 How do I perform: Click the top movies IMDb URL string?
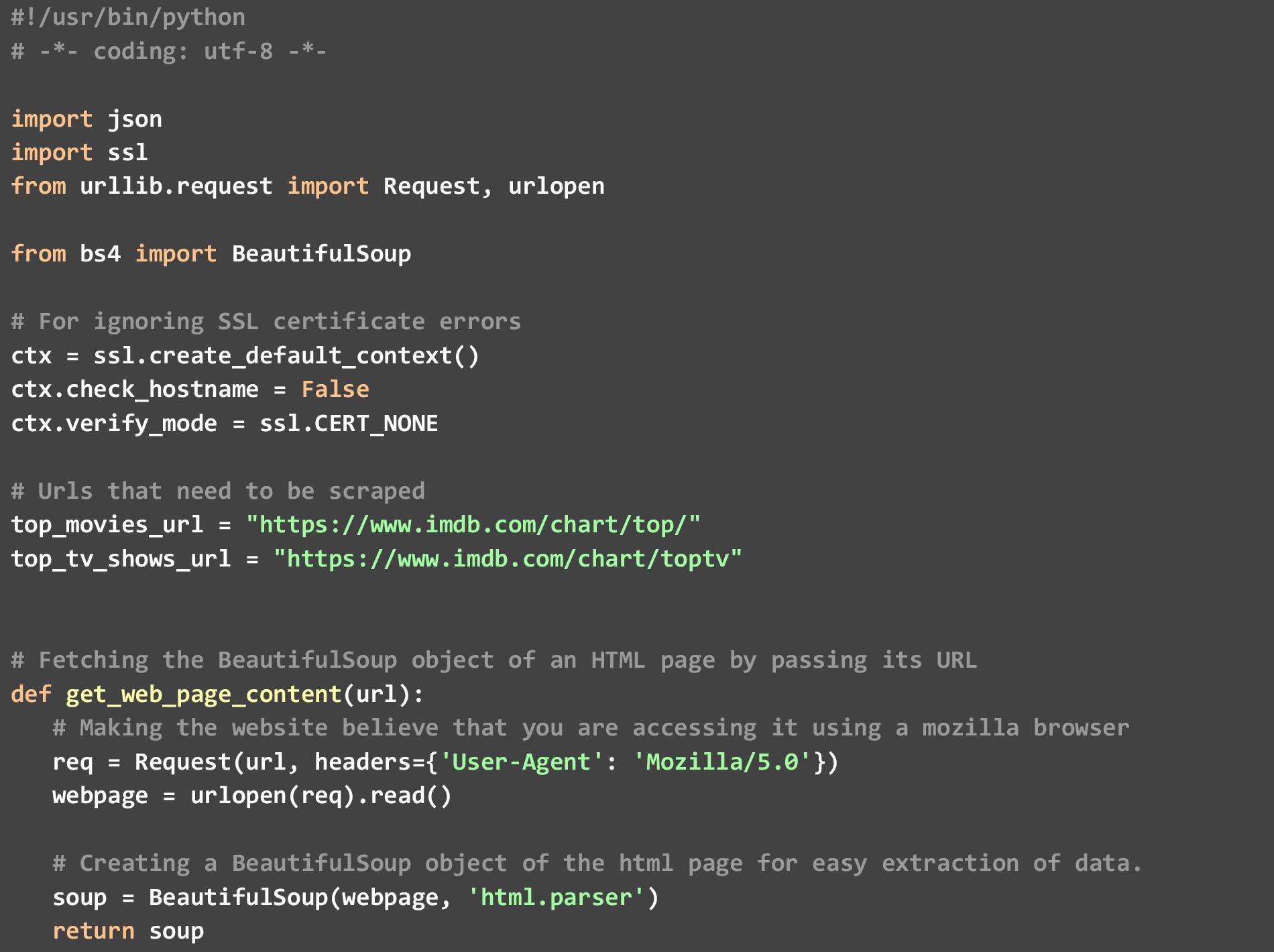point(473,524)
